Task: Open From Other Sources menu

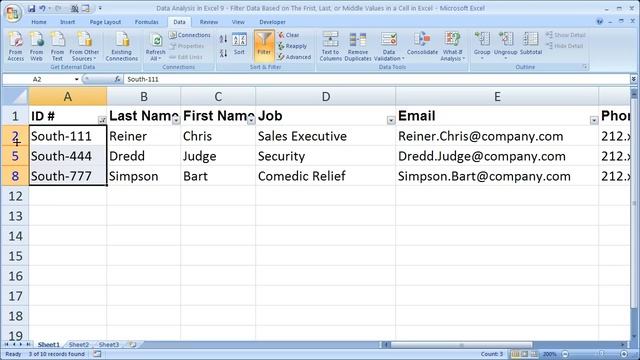Action: [x=84, y=47]
